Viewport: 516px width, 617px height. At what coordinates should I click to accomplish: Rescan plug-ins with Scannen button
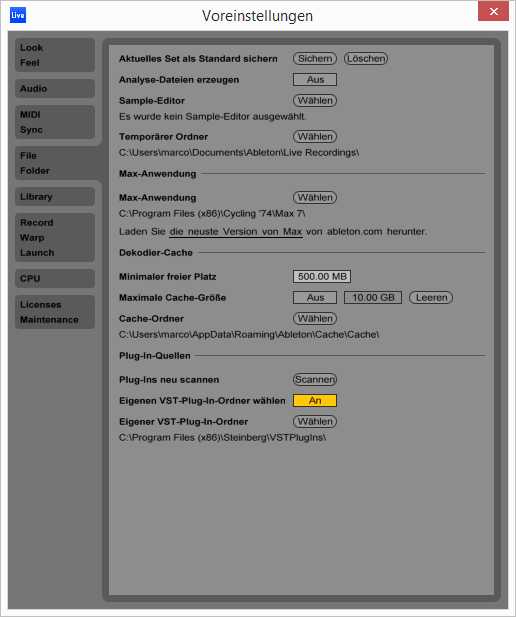[315, 379]
